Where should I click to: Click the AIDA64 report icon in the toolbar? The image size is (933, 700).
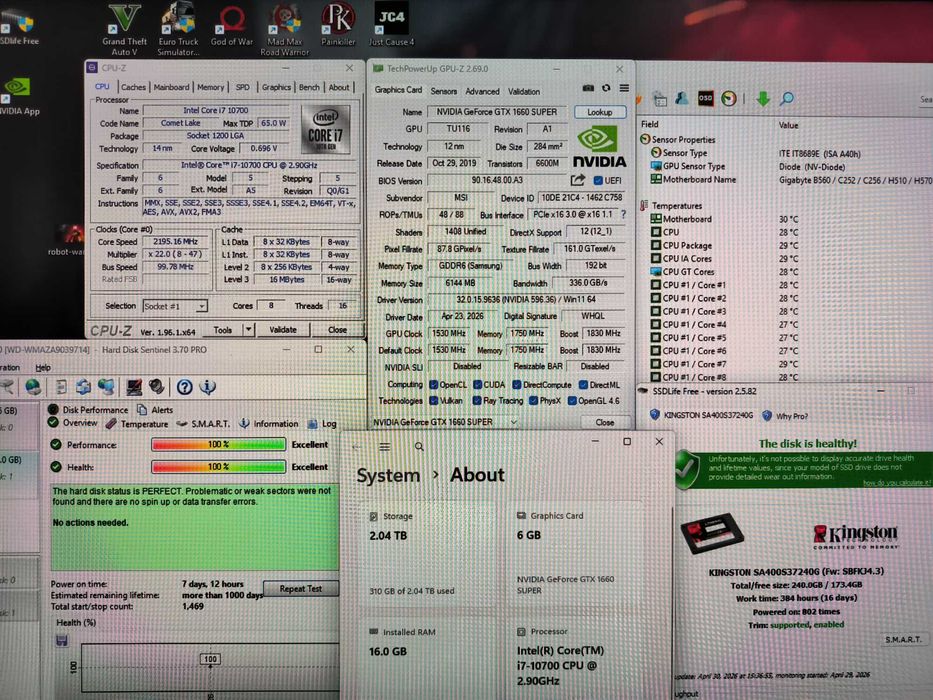(659, 99)
